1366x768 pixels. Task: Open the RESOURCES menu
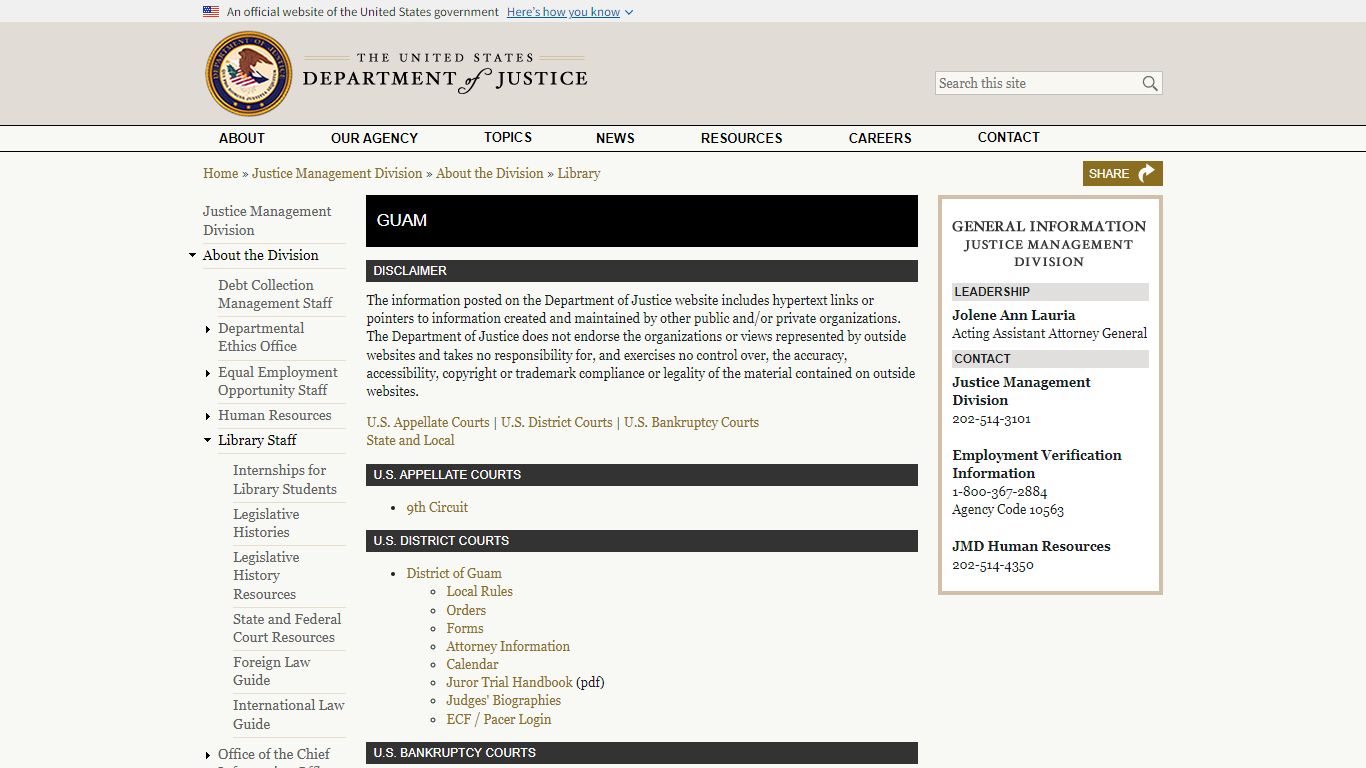pyautogui.click(x=741, y=138)
